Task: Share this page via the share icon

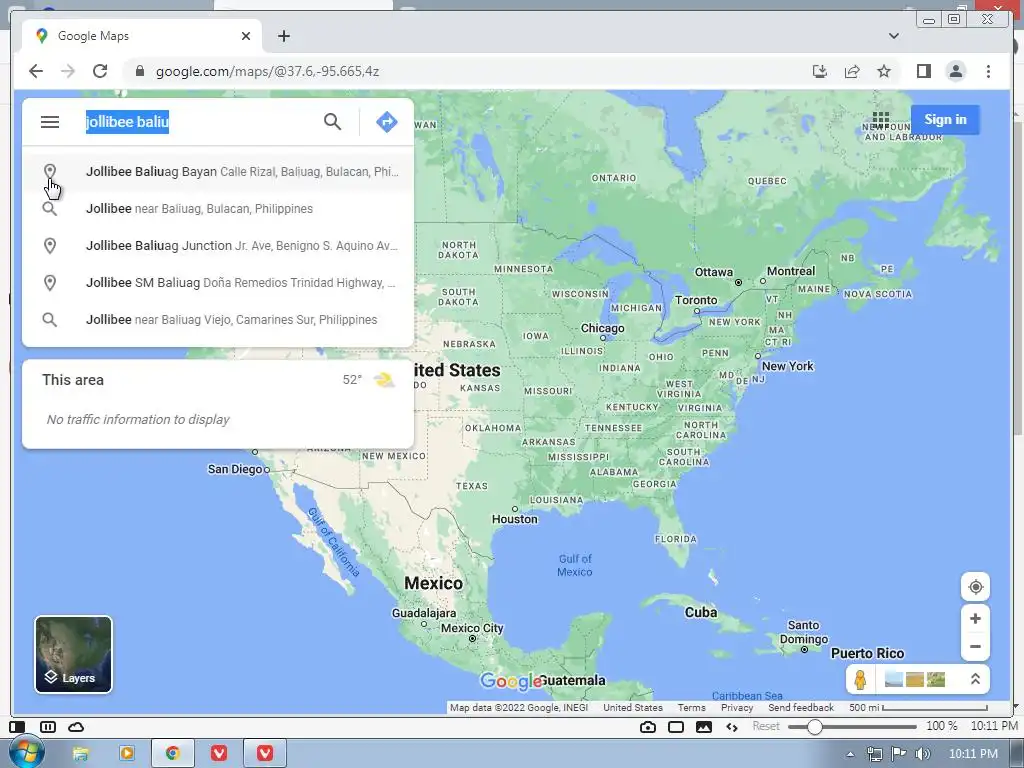Action: click(x=852, y=71)
